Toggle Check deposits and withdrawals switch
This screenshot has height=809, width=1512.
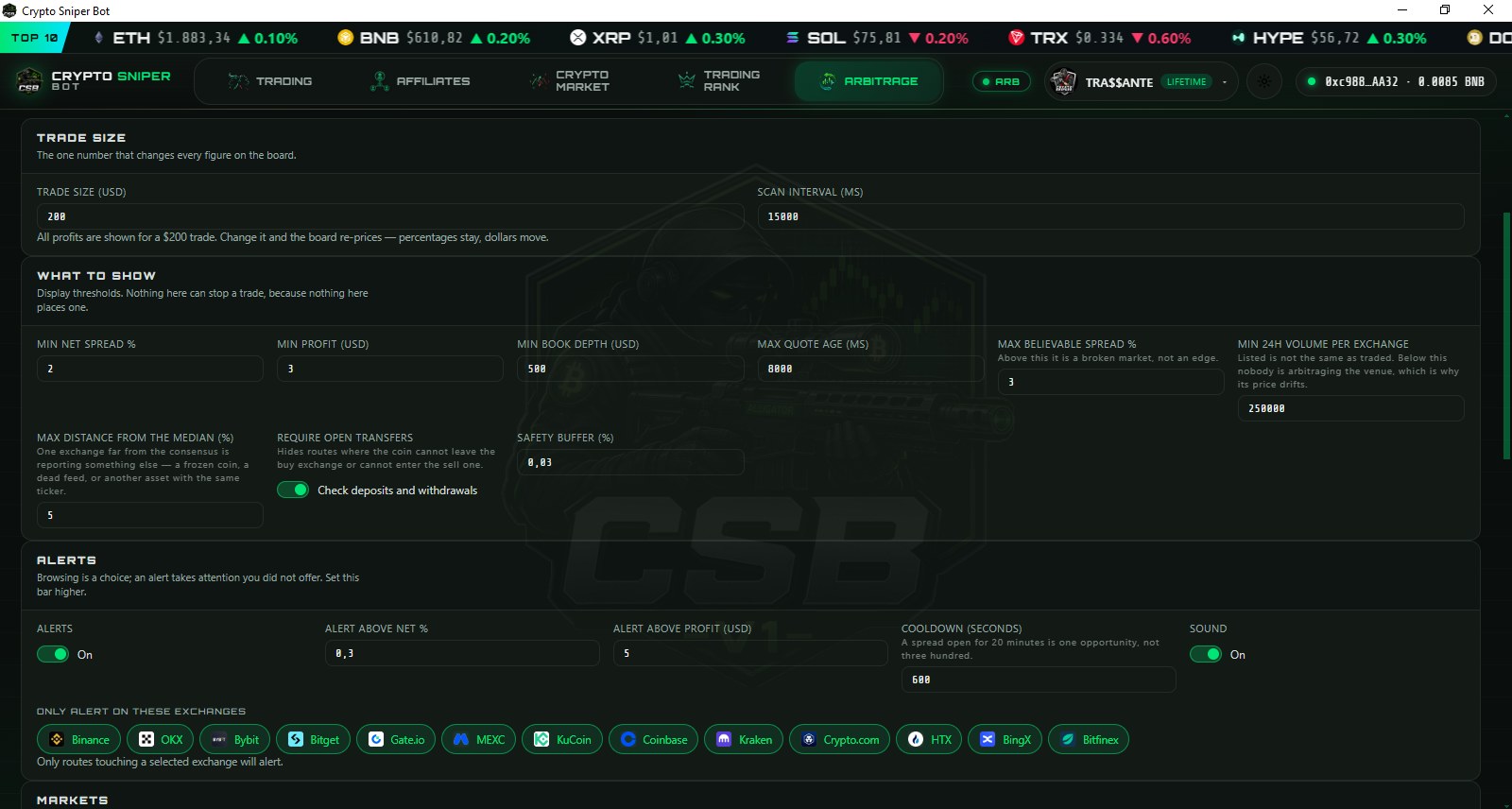point(293,490)
